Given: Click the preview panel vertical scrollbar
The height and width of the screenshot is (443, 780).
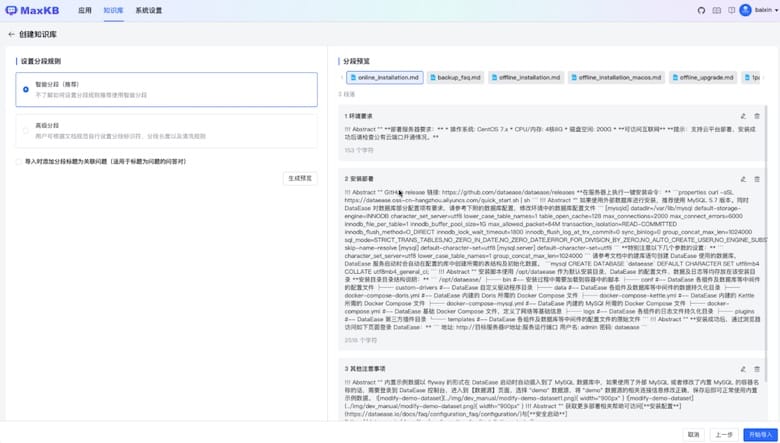Looking at the screenshot, I should pyautogui.click(x=766, y=244).
